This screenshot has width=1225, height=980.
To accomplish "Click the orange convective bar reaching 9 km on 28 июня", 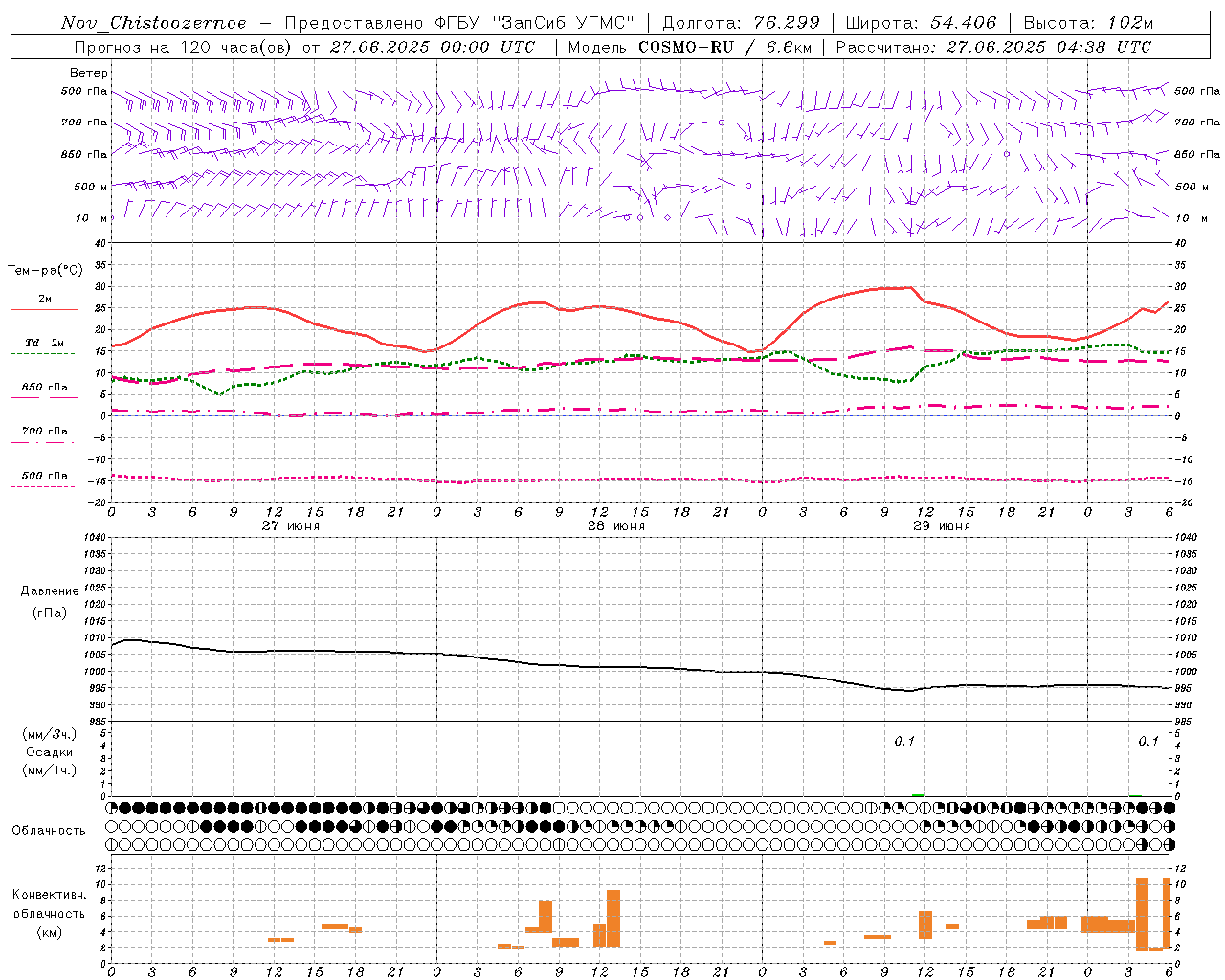I will 613,919.
